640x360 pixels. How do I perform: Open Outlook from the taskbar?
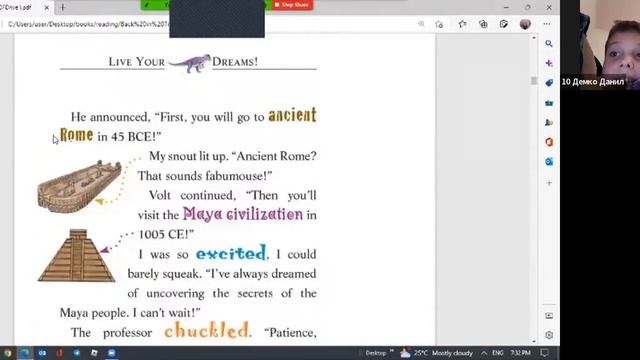click(42, 353)
